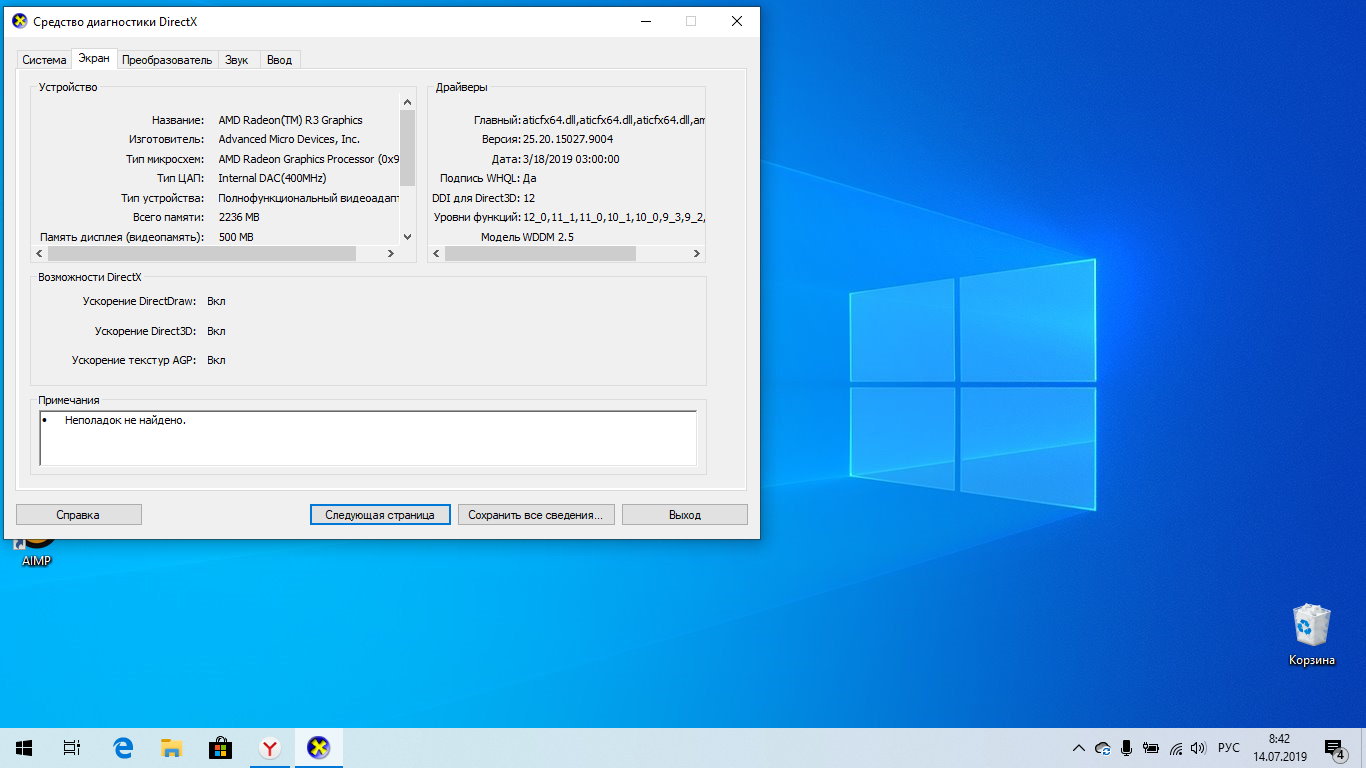Select the Корзина desktop icon

pyautogui.click(x=1311, y=634)
